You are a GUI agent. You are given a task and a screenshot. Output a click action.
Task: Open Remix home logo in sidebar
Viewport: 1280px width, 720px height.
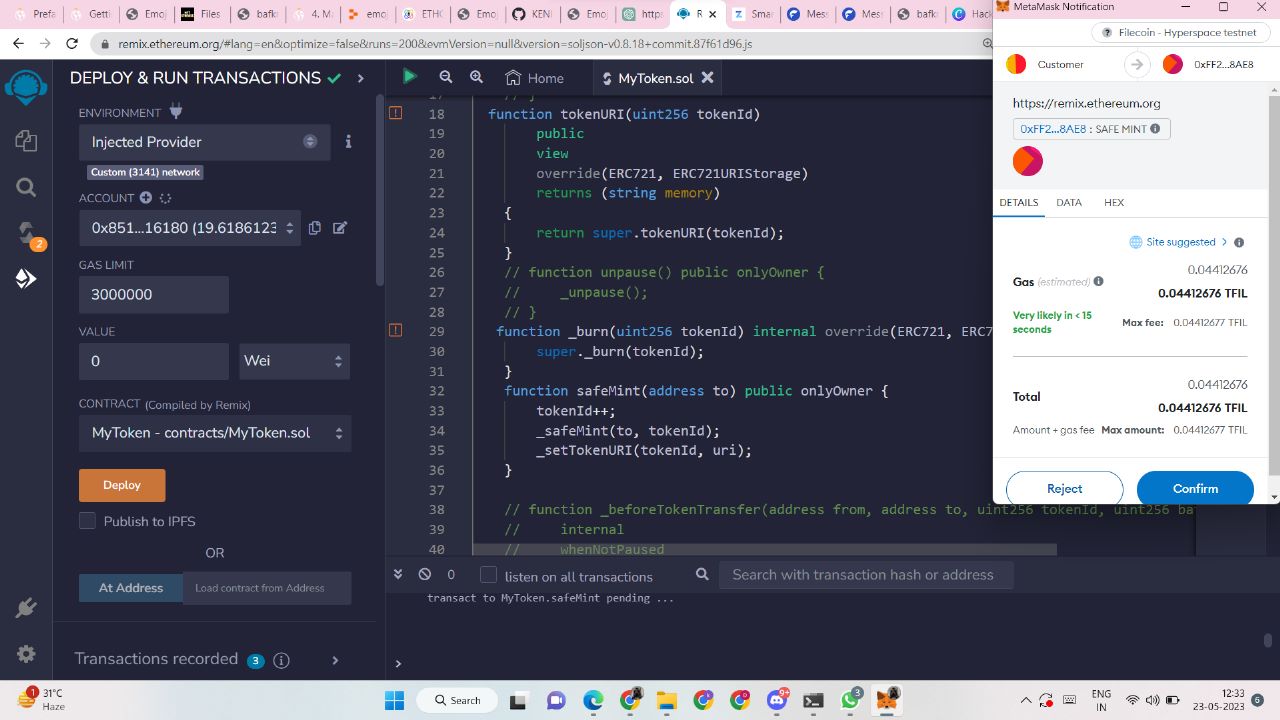coord(26,87)
